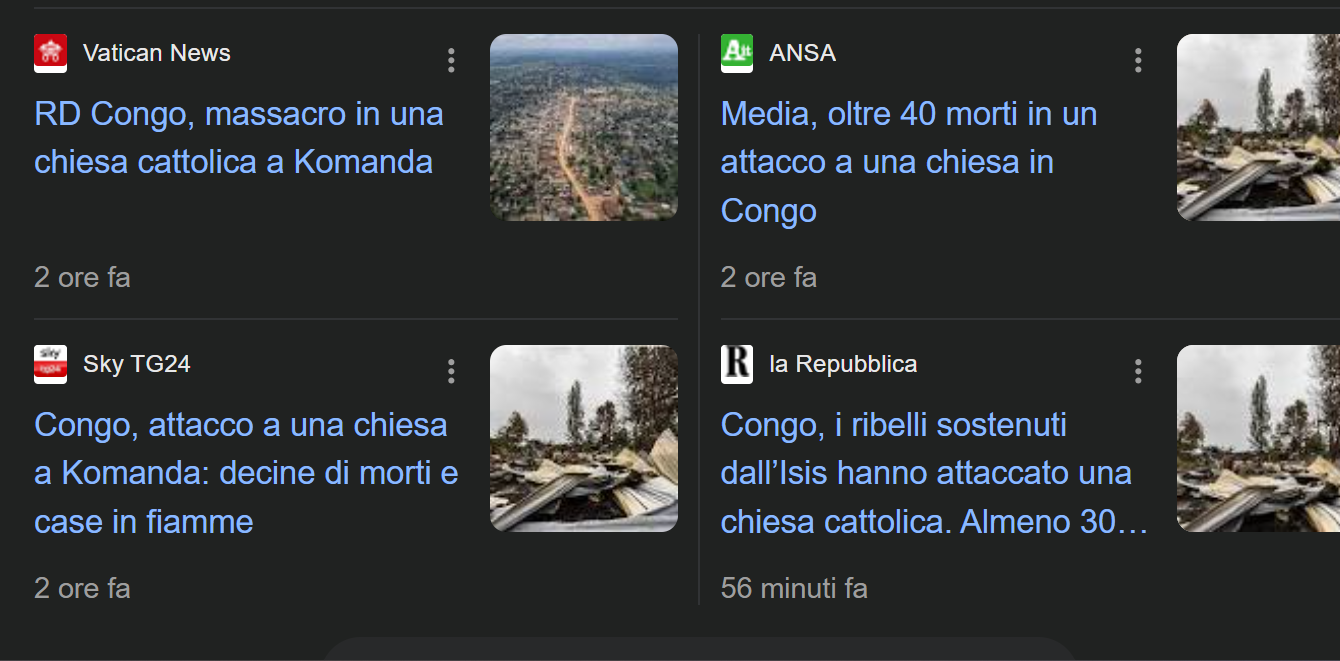The height and width of the screenshot is (661, 1340).
Task: Click la Repubblica's R logo icon
Action: [x=737, y=364]
